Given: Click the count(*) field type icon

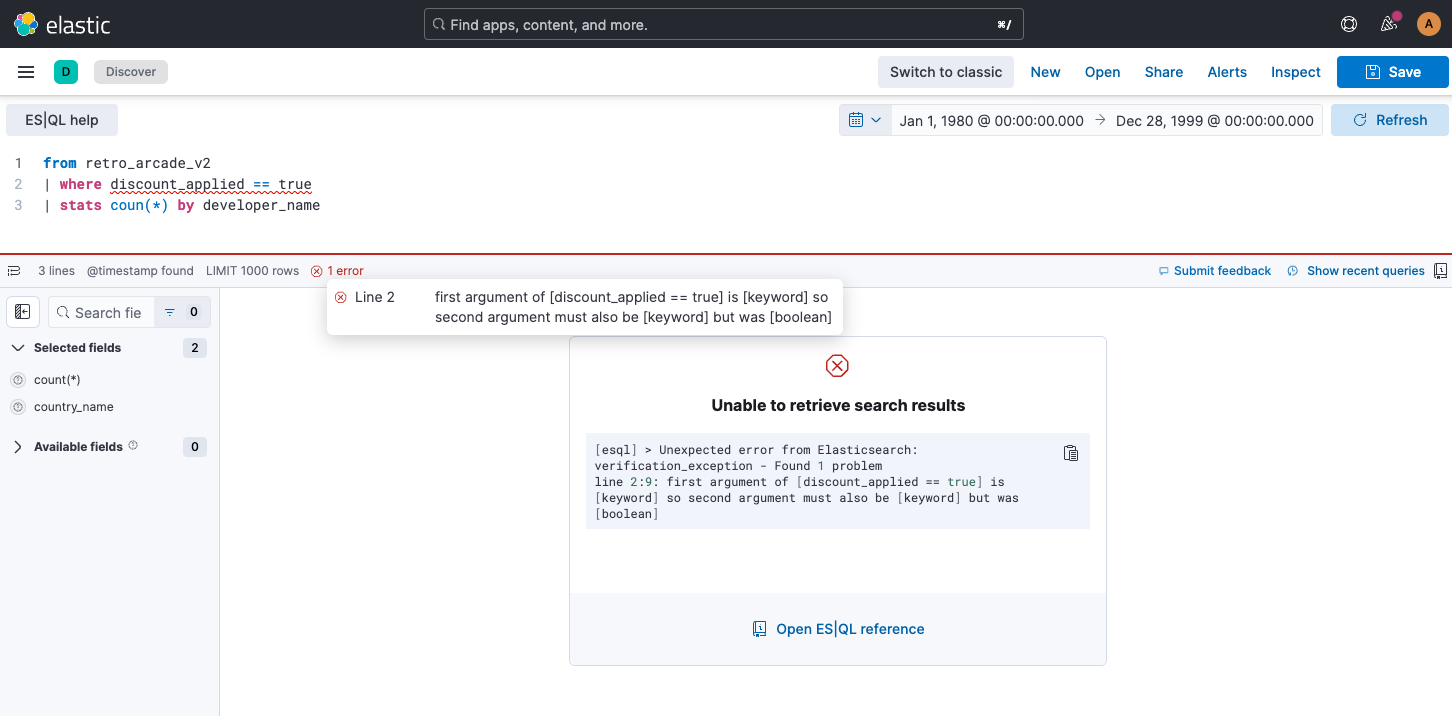Looking at the screenshot, I should 17,380.
